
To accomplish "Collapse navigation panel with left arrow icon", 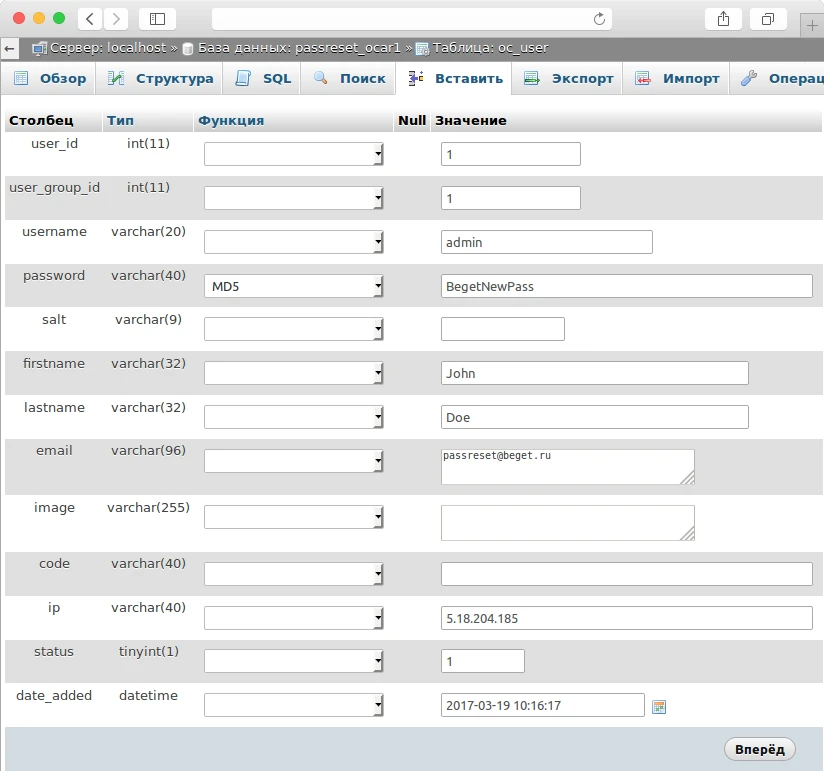I will 10,48.
